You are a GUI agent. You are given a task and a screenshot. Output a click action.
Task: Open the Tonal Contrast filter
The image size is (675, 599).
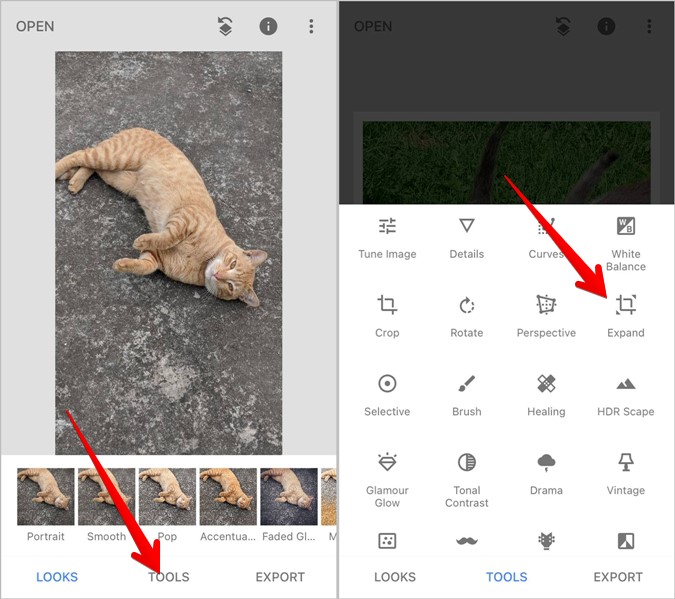tap(467, 481)
